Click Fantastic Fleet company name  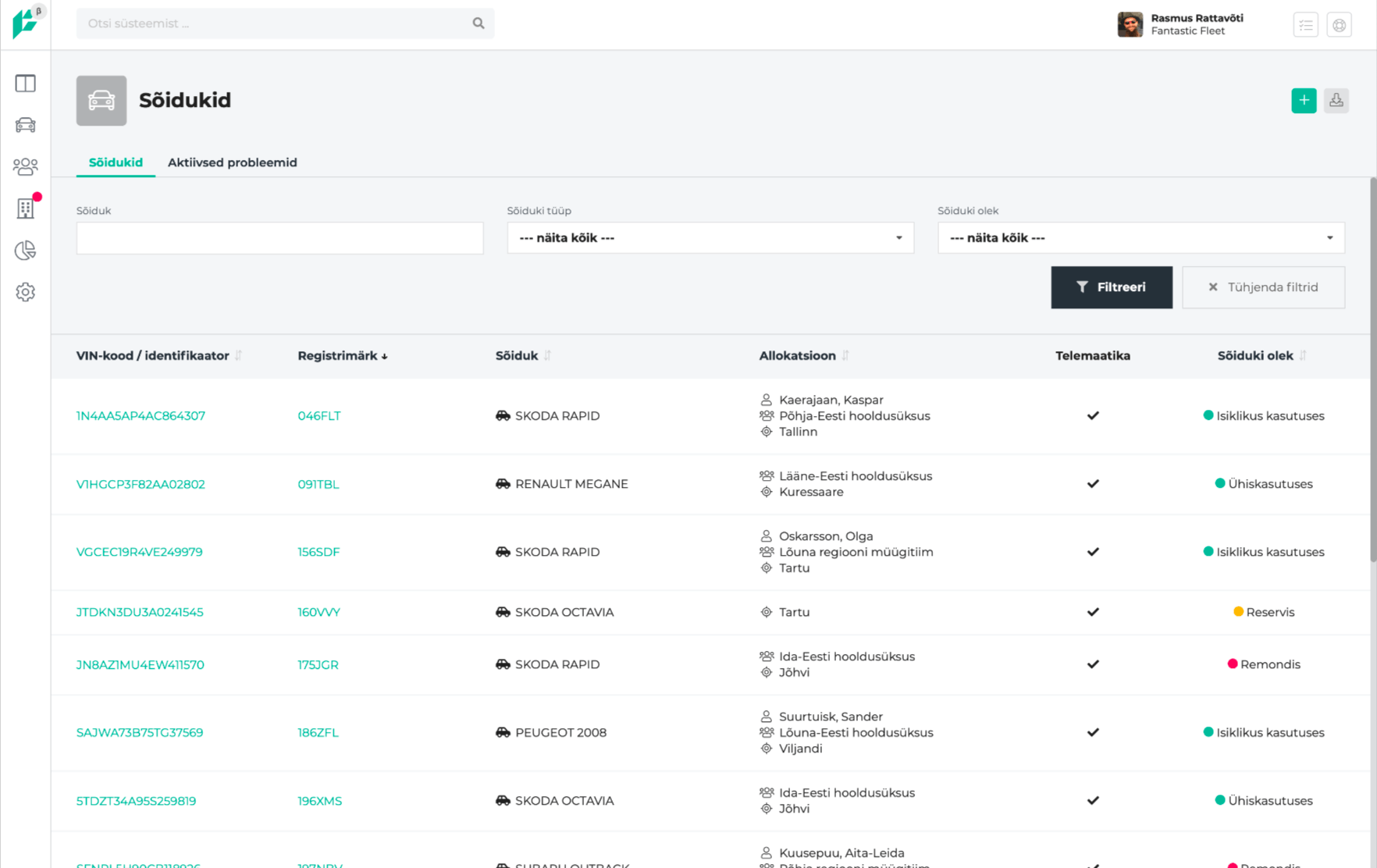1187,31
